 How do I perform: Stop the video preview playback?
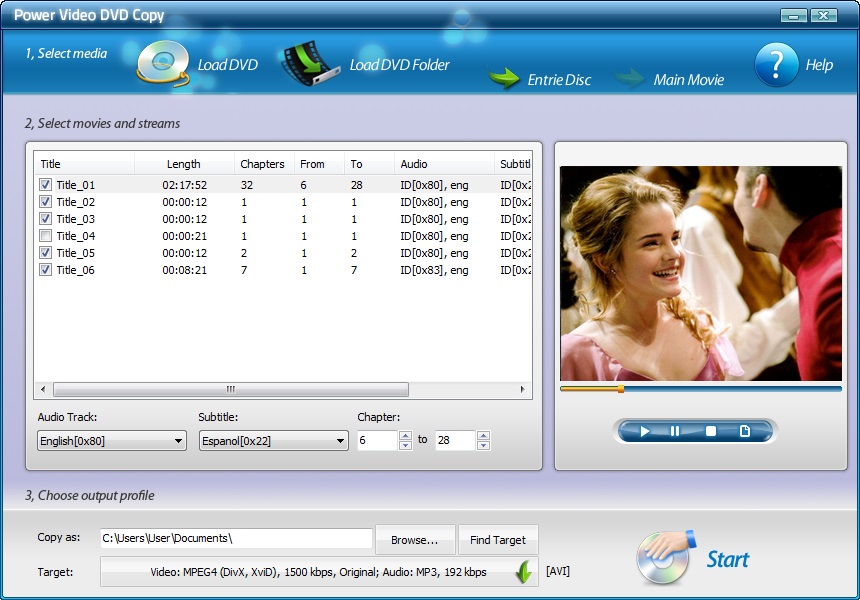point(711,431)
